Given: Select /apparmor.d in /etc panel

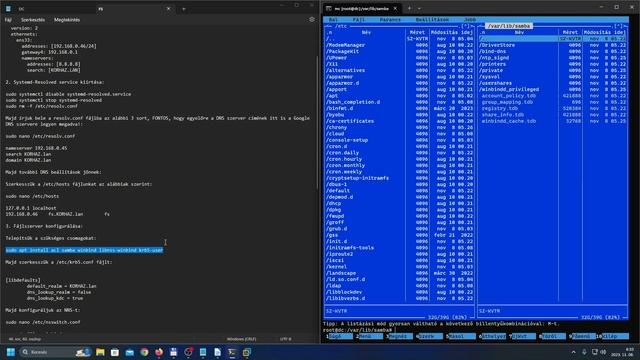Looking at the screenshot, I should pyautogui.click(x=400, y=83).
